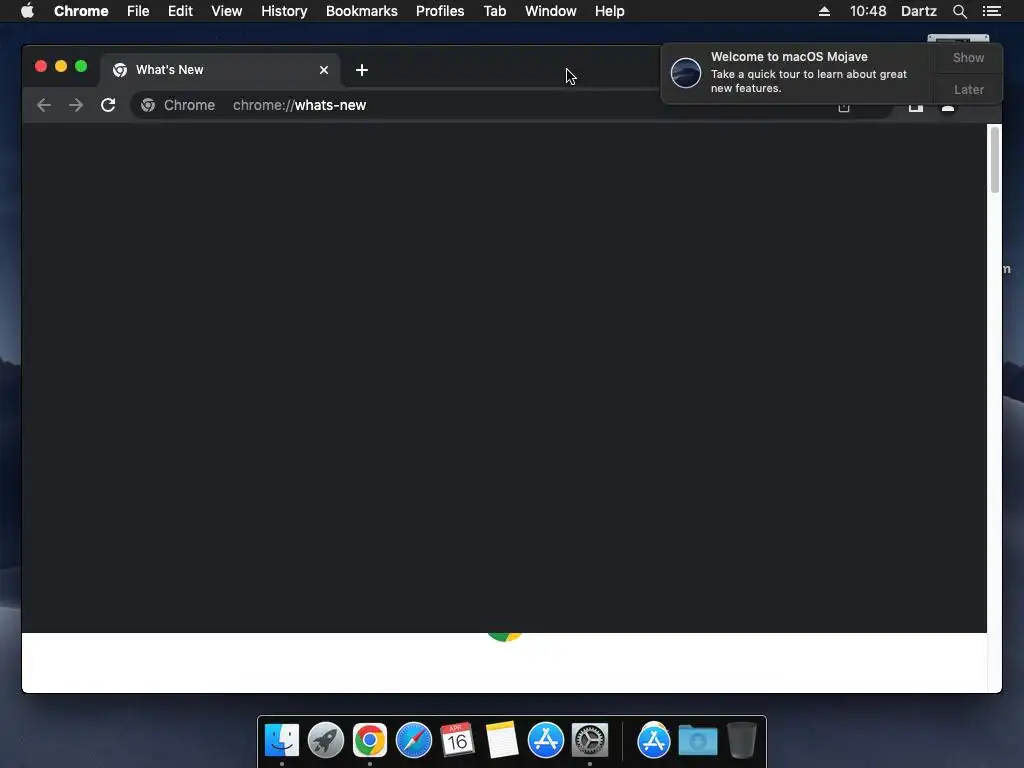Open the Window menu
This screenshot has height=768, width=1024.
(x=551, y=11)
